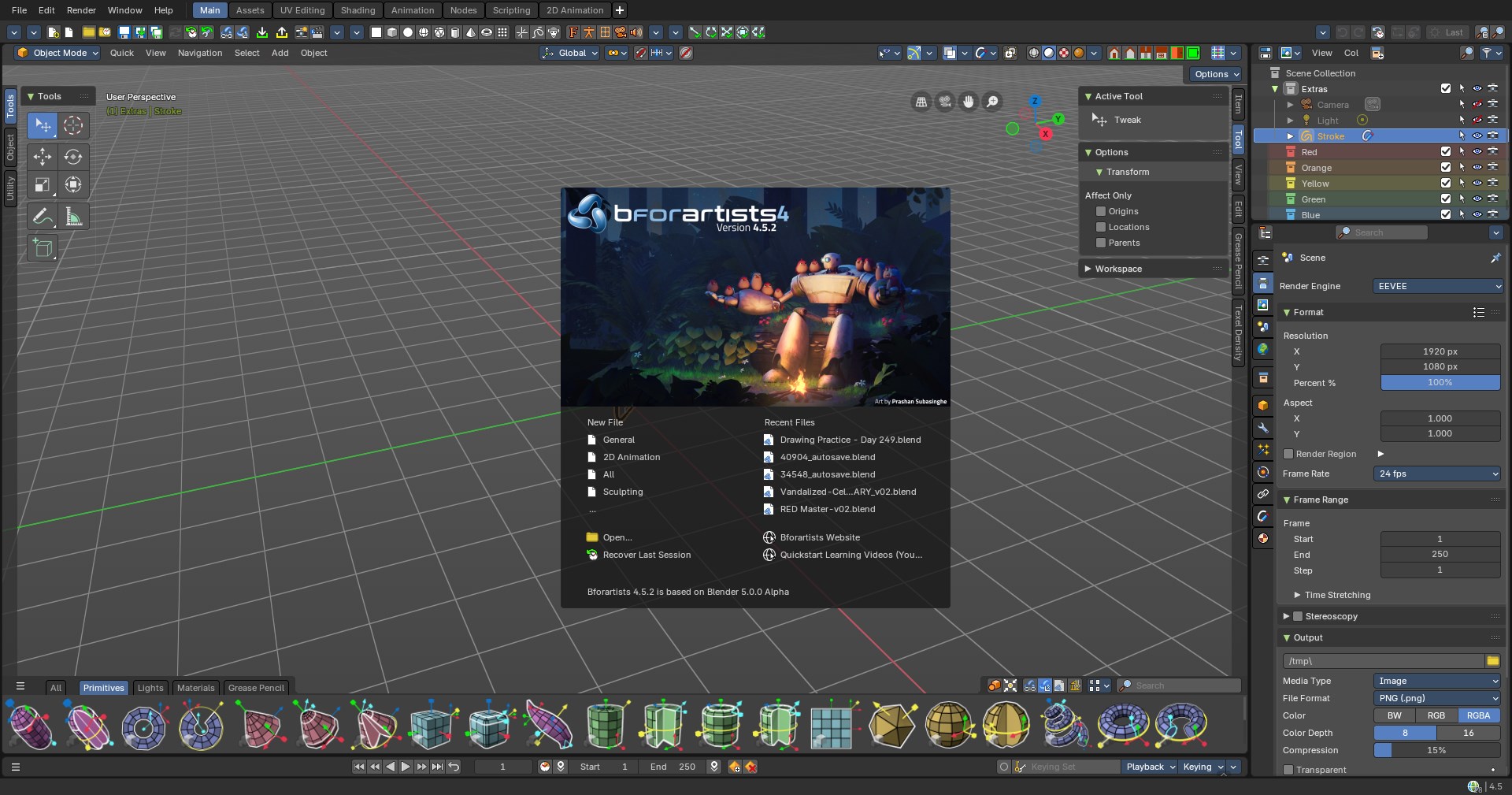The height and width of the screenshot is (795, 1512).
Task: Open the Frame Rate dropdown
Action: click(1436, 474)
